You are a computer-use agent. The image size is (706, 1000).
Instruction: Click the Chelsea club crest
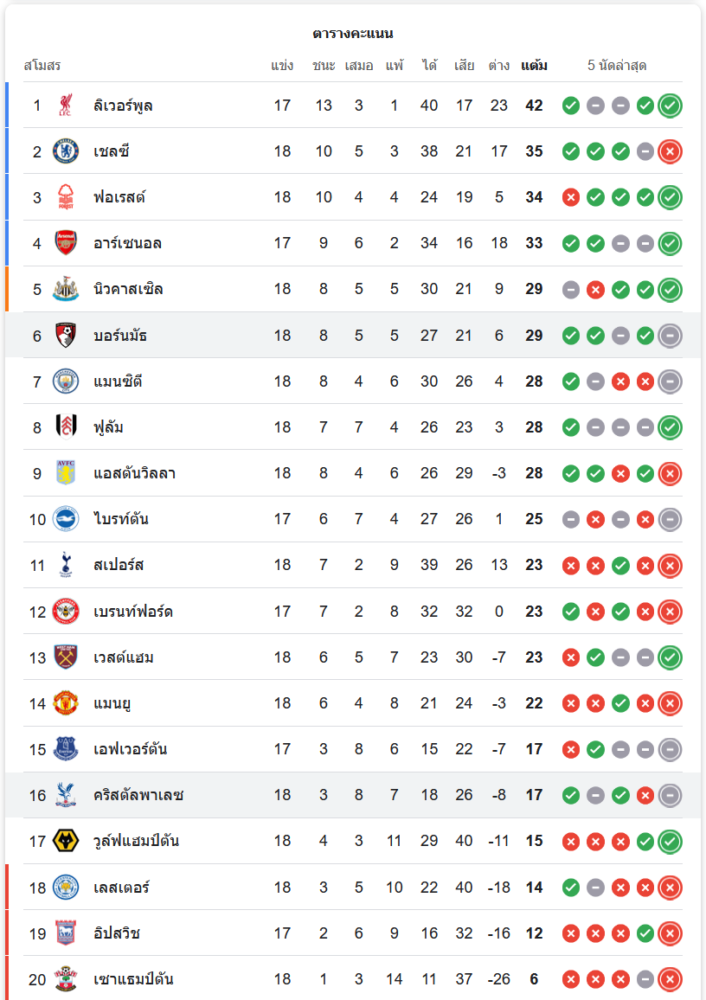(66, 151)
